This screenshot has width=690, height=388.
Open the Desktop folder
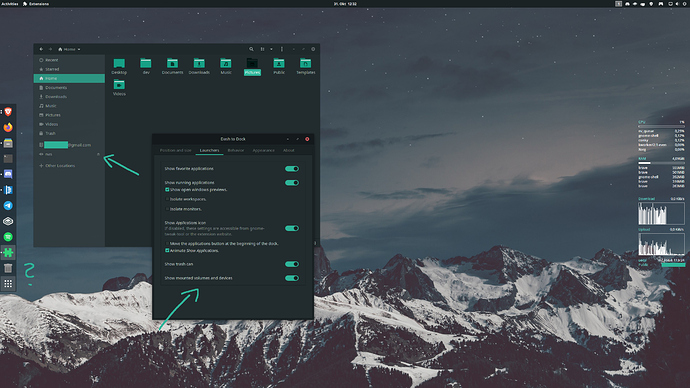point(119,66)
